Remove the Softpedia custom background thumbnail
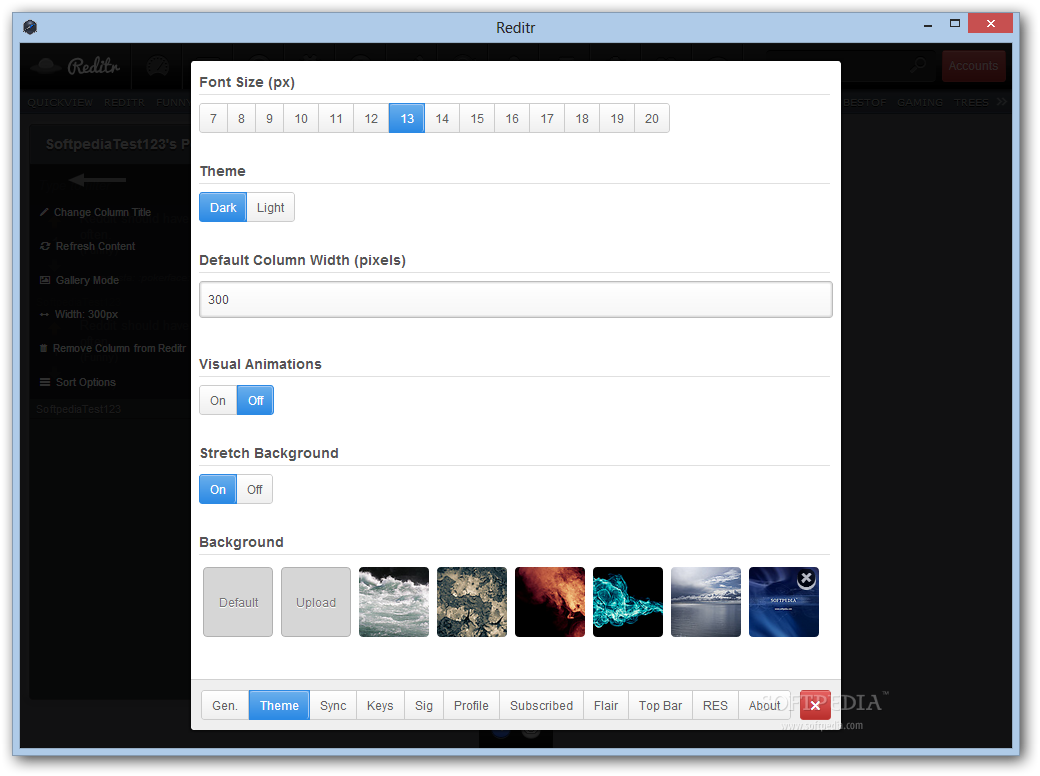 (x=806, y=579)
